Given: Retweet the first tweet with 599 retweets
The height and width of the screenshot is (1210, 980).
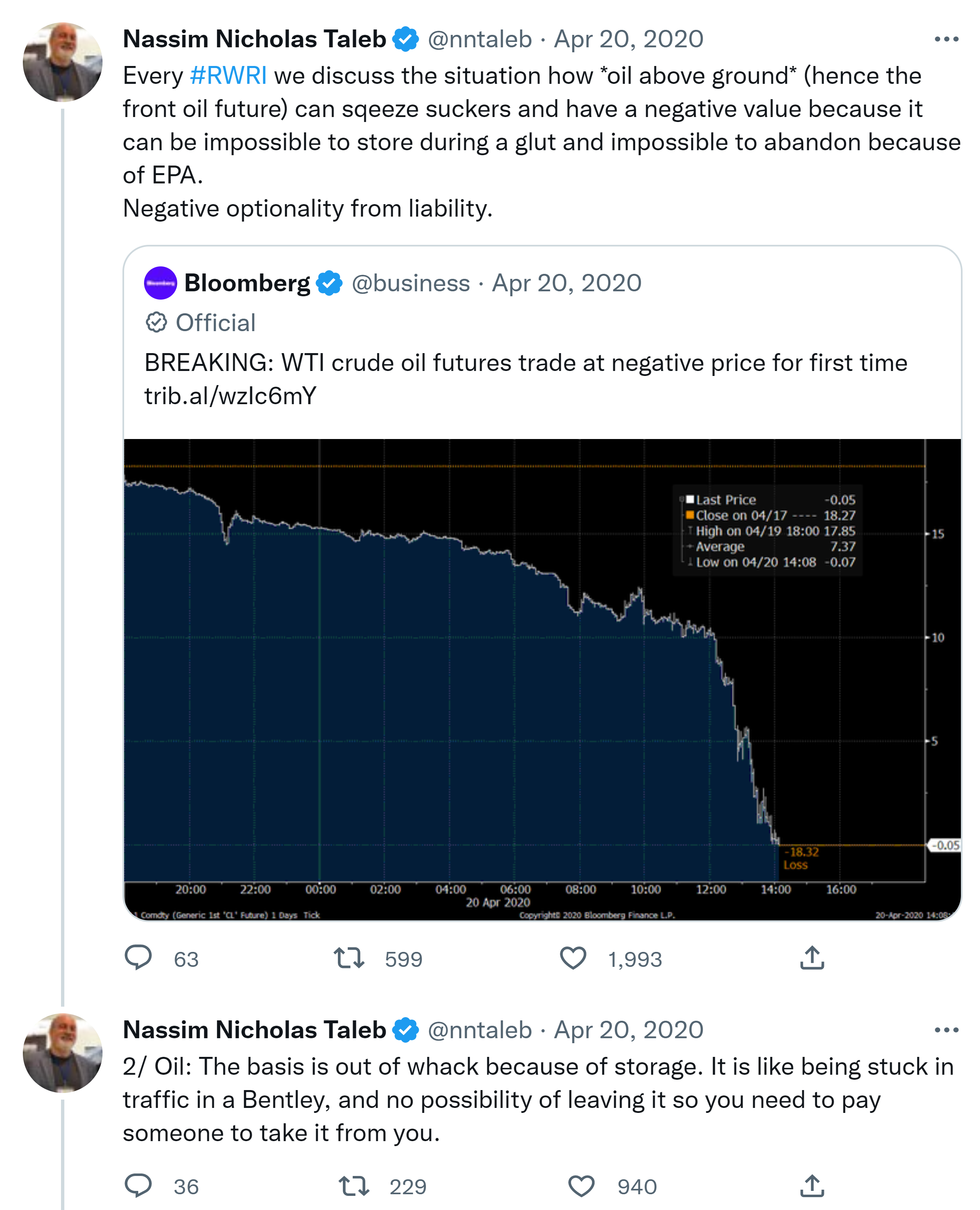Looking at the screenshot, I should pyautogui.click(x=349, y=958).
